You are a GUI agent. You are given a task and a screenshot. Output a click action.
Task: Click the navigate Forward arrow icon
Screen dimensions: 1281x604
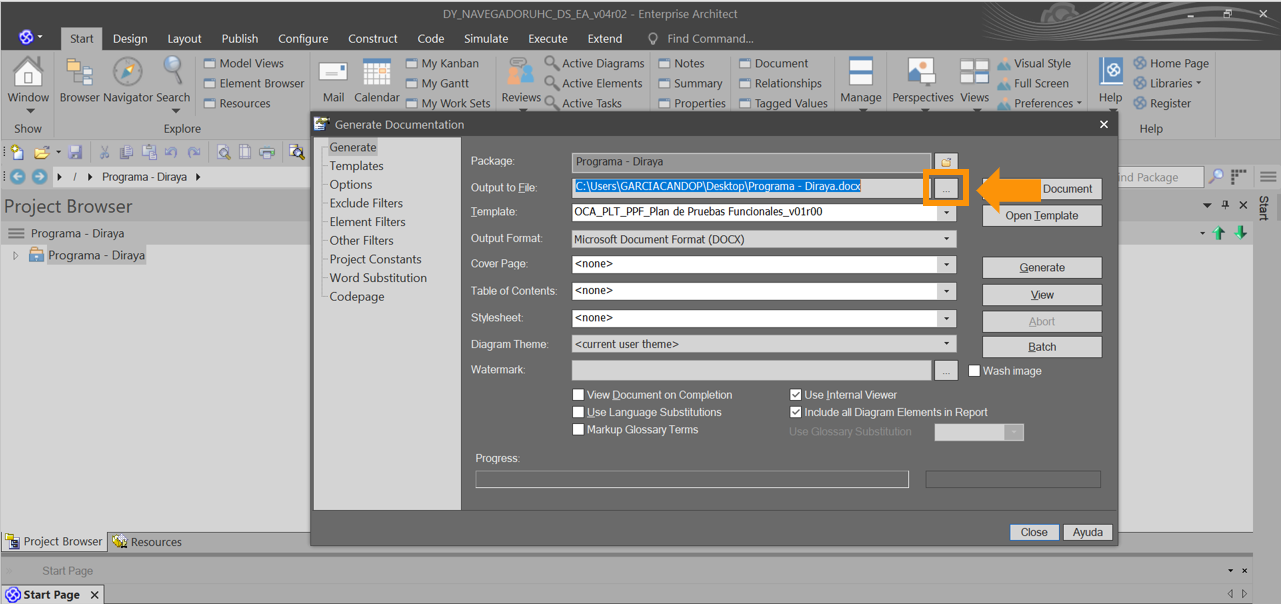click(x=39, y=177)
